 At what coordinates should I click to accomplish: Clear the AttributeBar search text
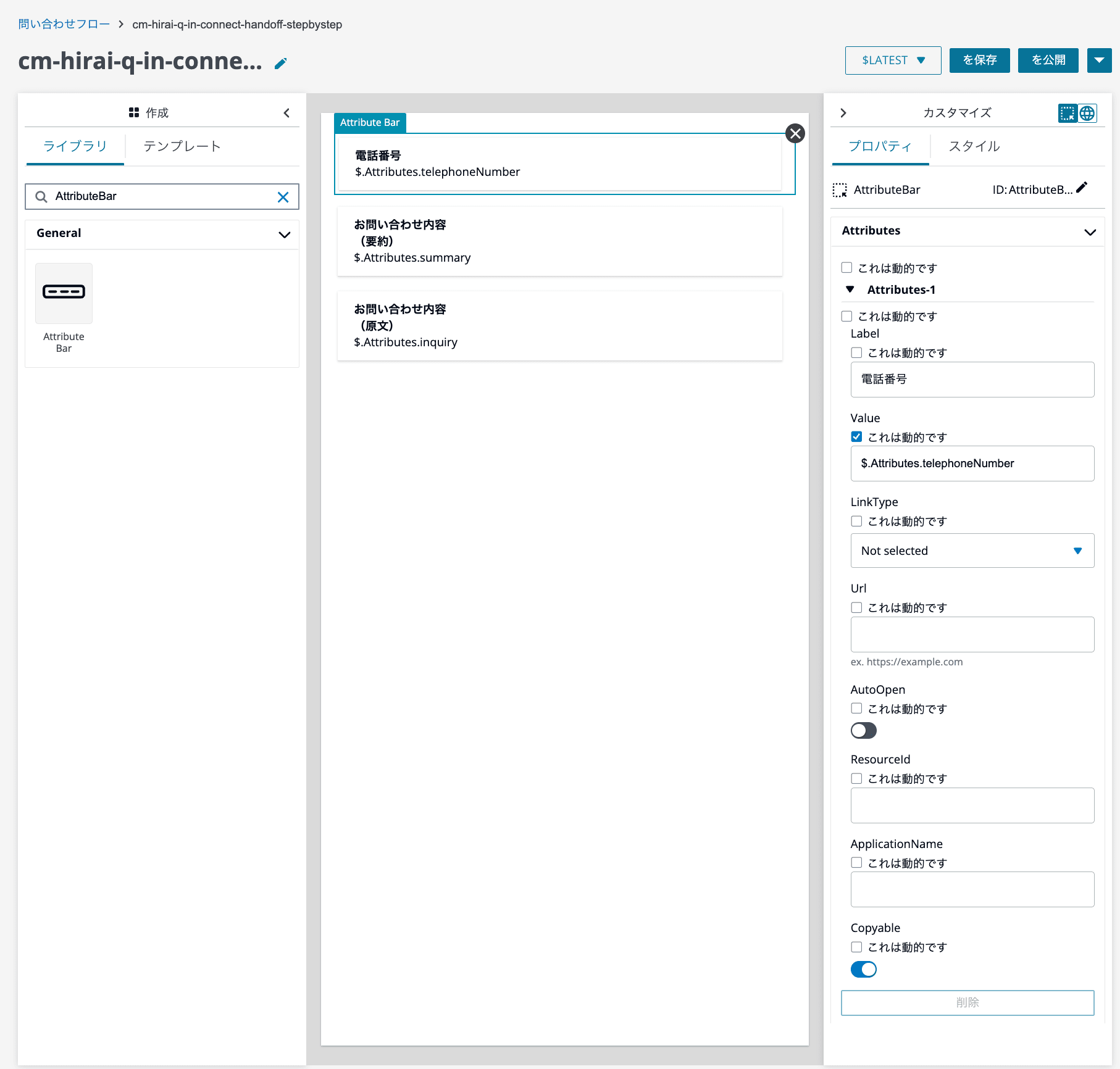pyautogui.click(x=283, y=197)
